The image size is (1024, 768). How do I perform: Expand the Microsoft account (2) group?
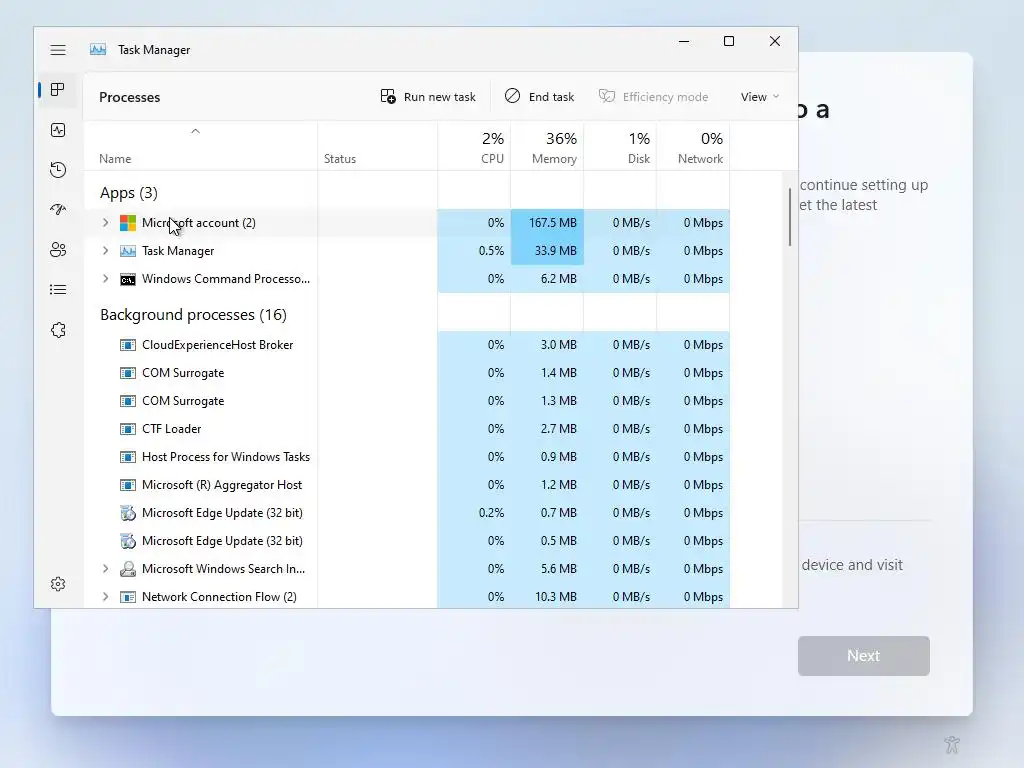click(x=105, y=223)
